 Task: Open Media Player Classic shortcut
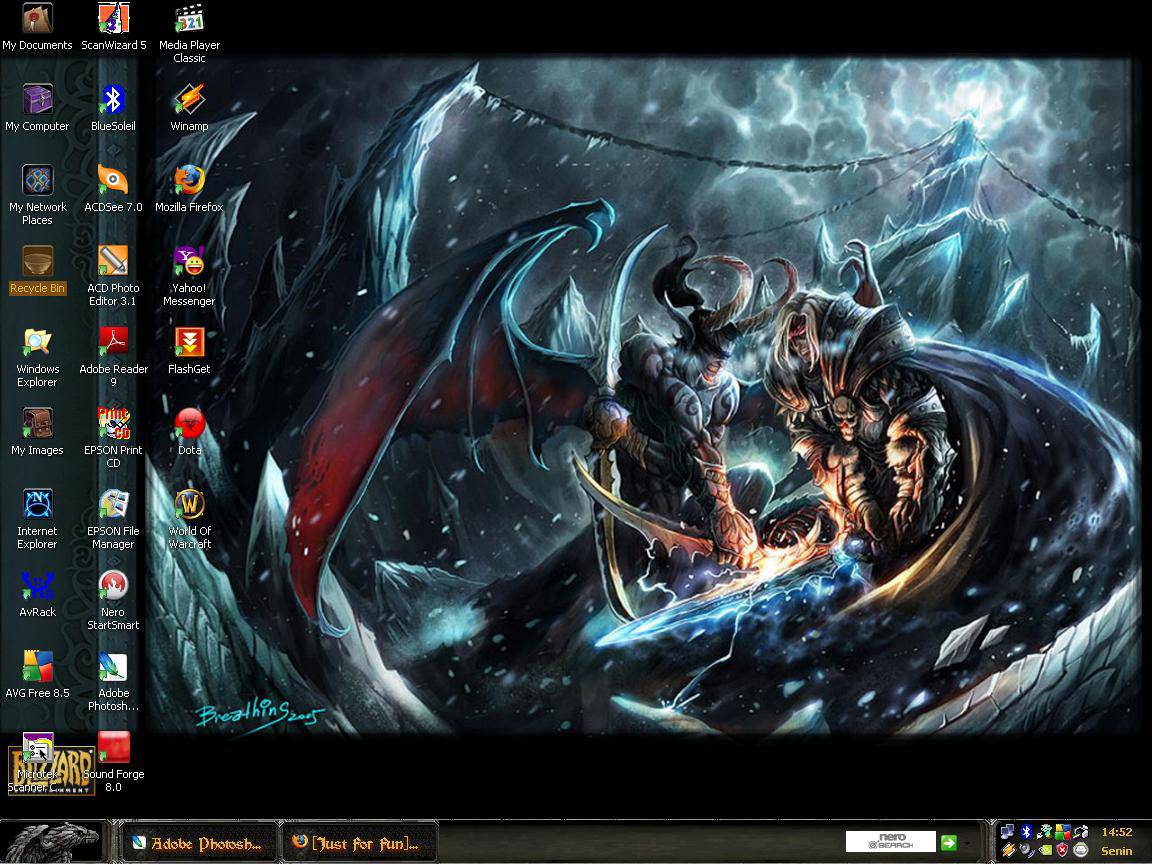coord(190,33)
